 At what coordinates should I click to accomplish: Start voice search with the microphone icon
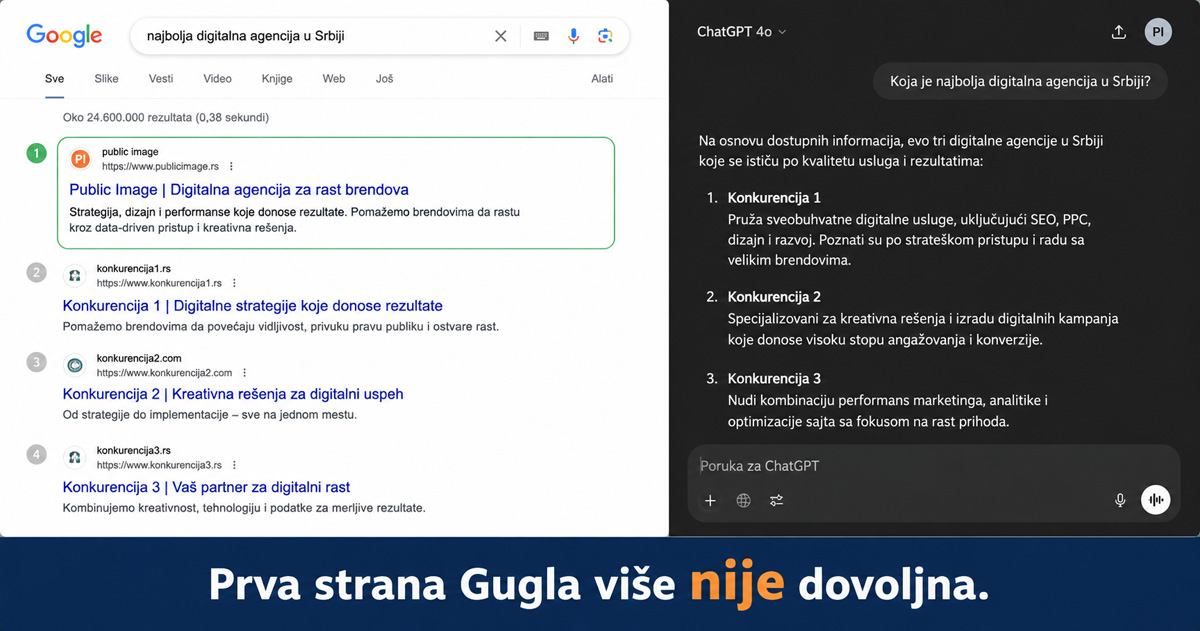click(574, 36)
